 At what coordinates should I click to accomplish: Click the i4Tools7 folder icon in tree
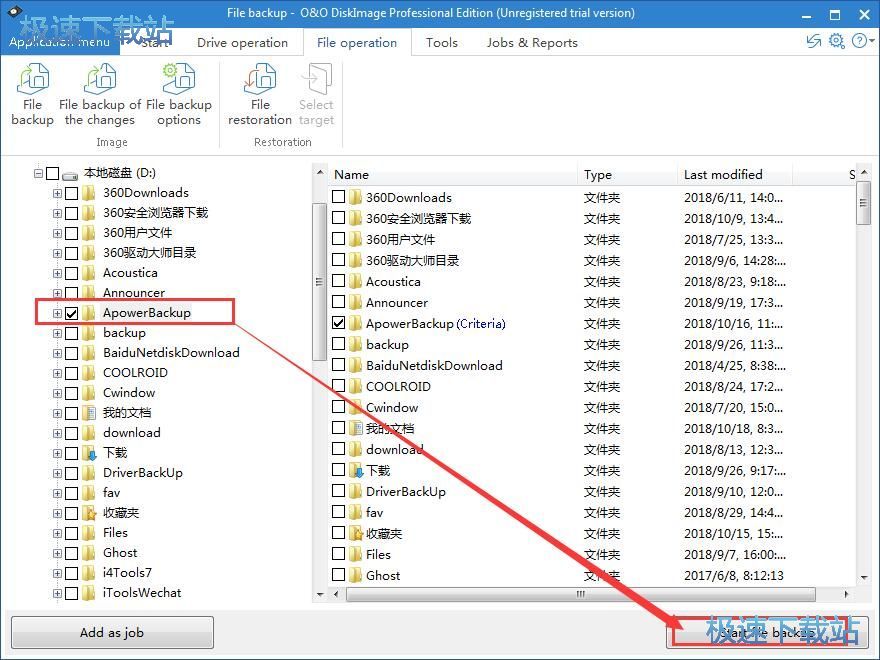coord(89,573)
